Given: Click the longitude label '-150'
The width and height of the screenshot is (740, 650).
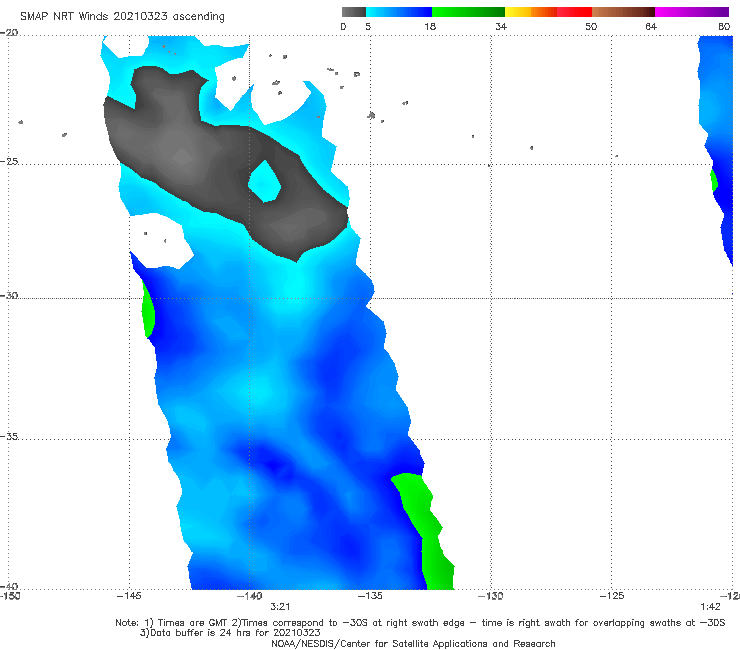Looking at the screenshot, I should pos(10,596).
